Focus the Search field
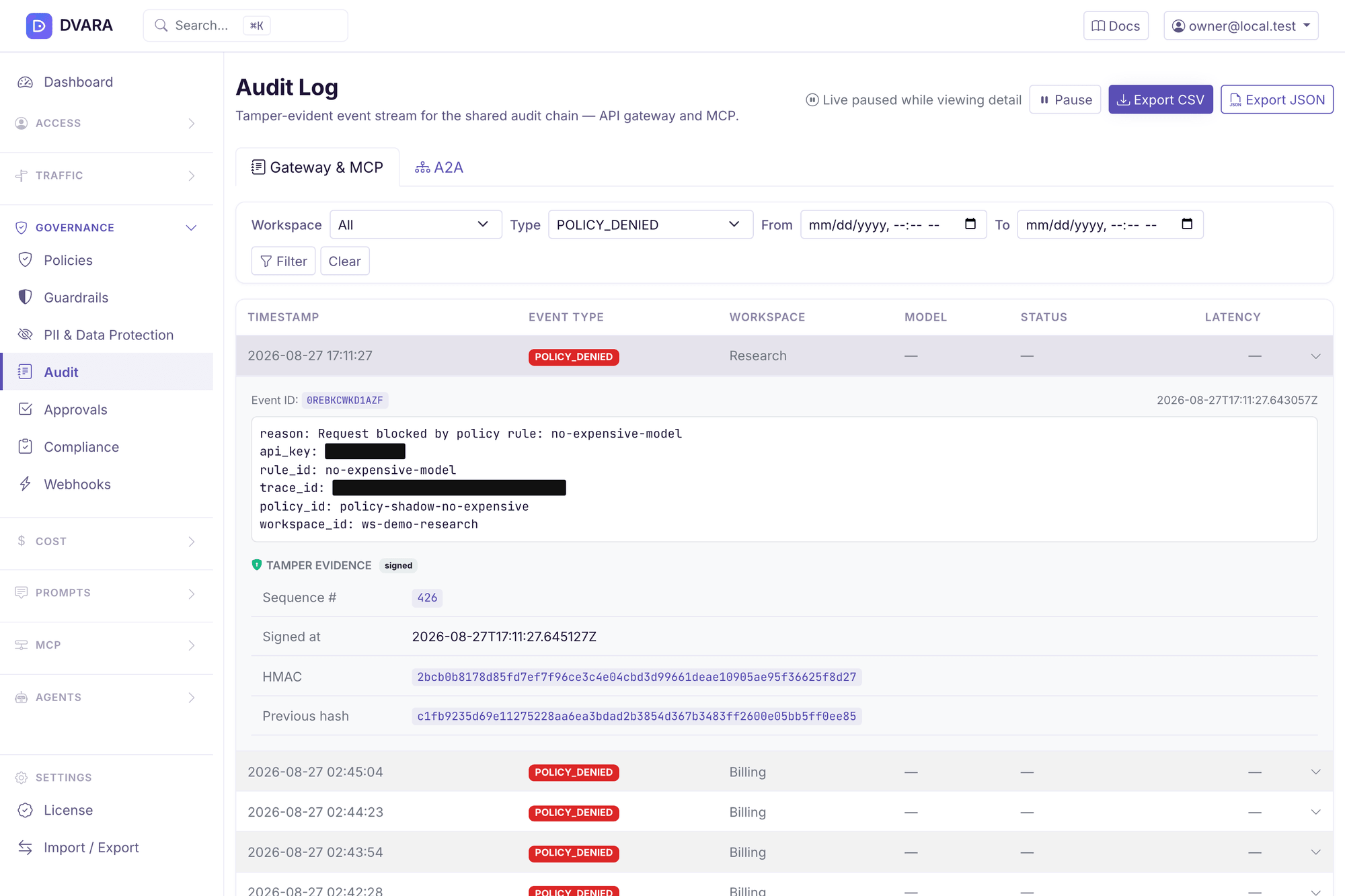The image size is (1345, 896). [245, 26]
